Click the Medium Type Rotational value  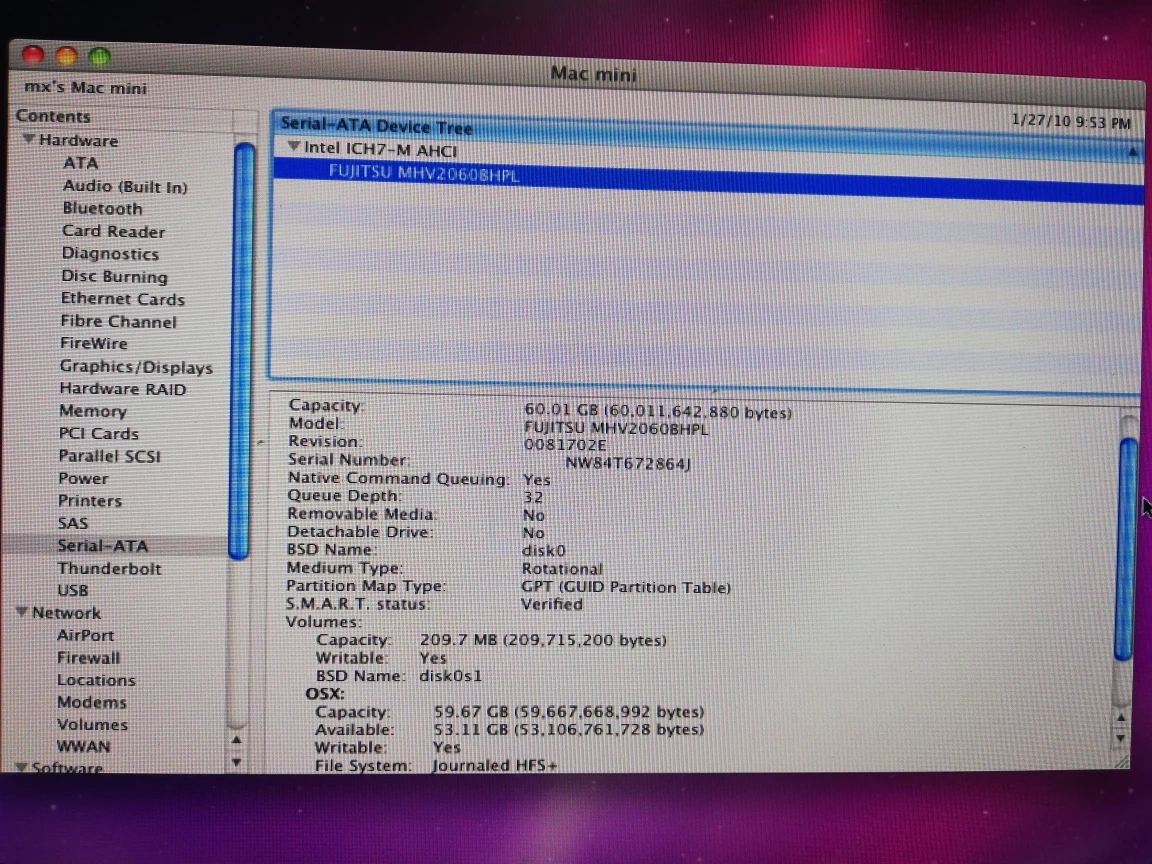tap(562, 569)
